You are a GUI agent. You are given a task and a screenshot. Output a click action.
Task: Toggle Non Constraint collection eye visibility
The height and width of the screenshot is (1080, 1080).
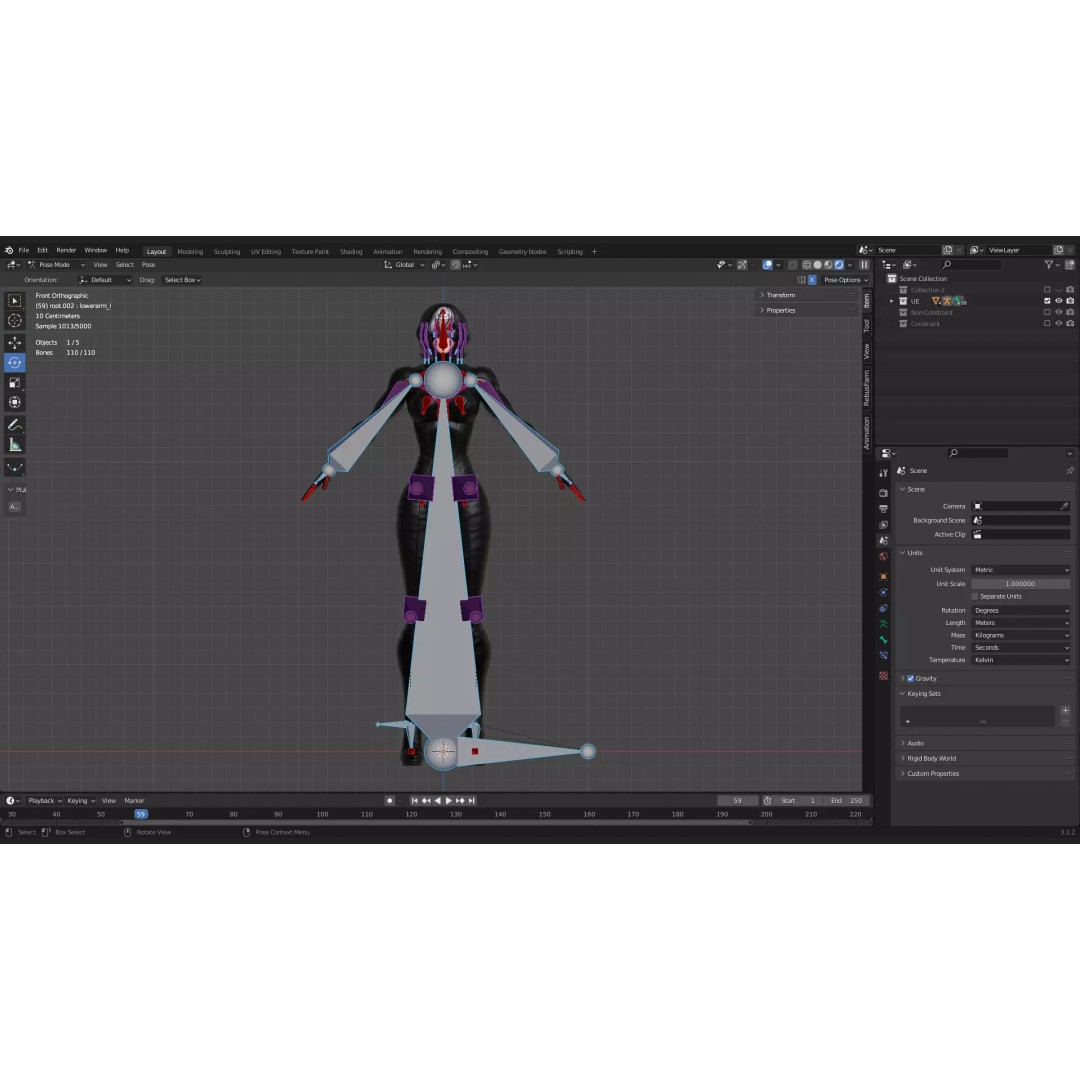click(x=1059, y=313)
